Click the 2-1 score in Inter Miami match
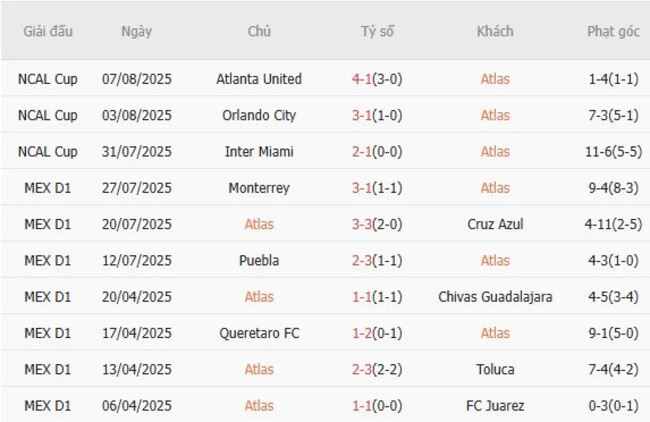 pos(359,152)
